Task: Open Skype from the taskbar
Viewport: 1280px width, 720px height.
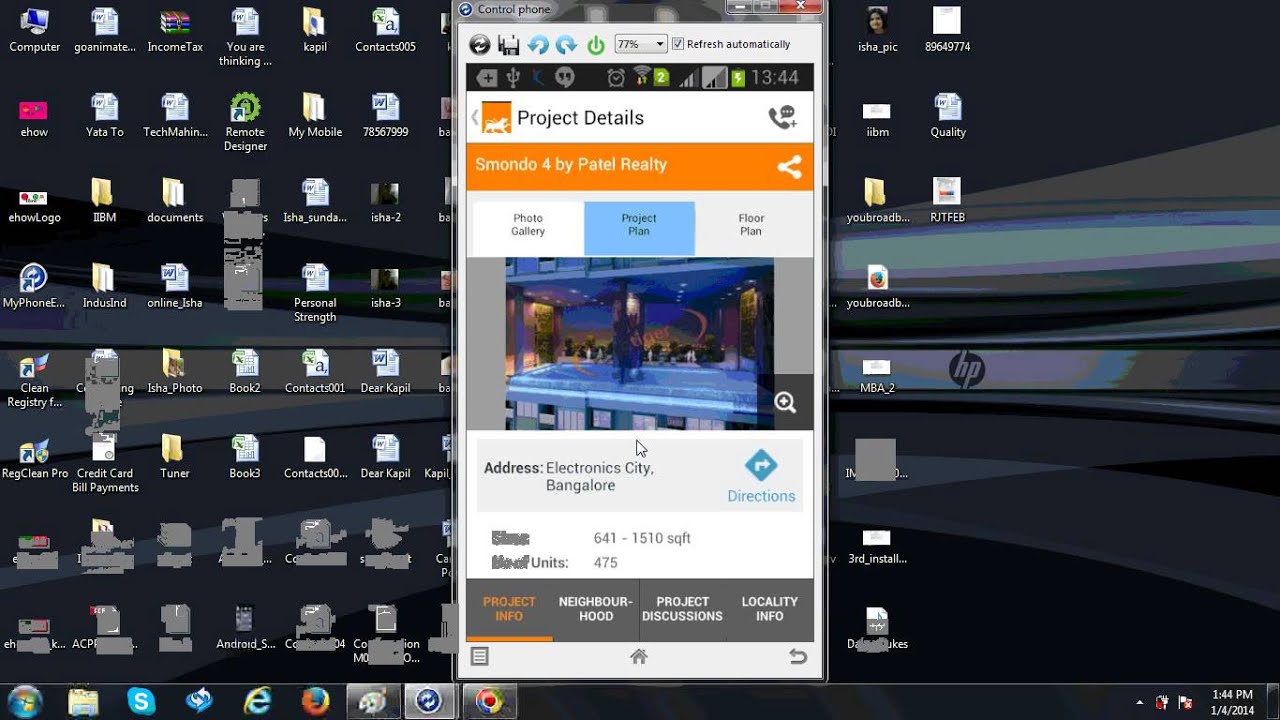Action: pyautogui.click(x=141, y=702)
